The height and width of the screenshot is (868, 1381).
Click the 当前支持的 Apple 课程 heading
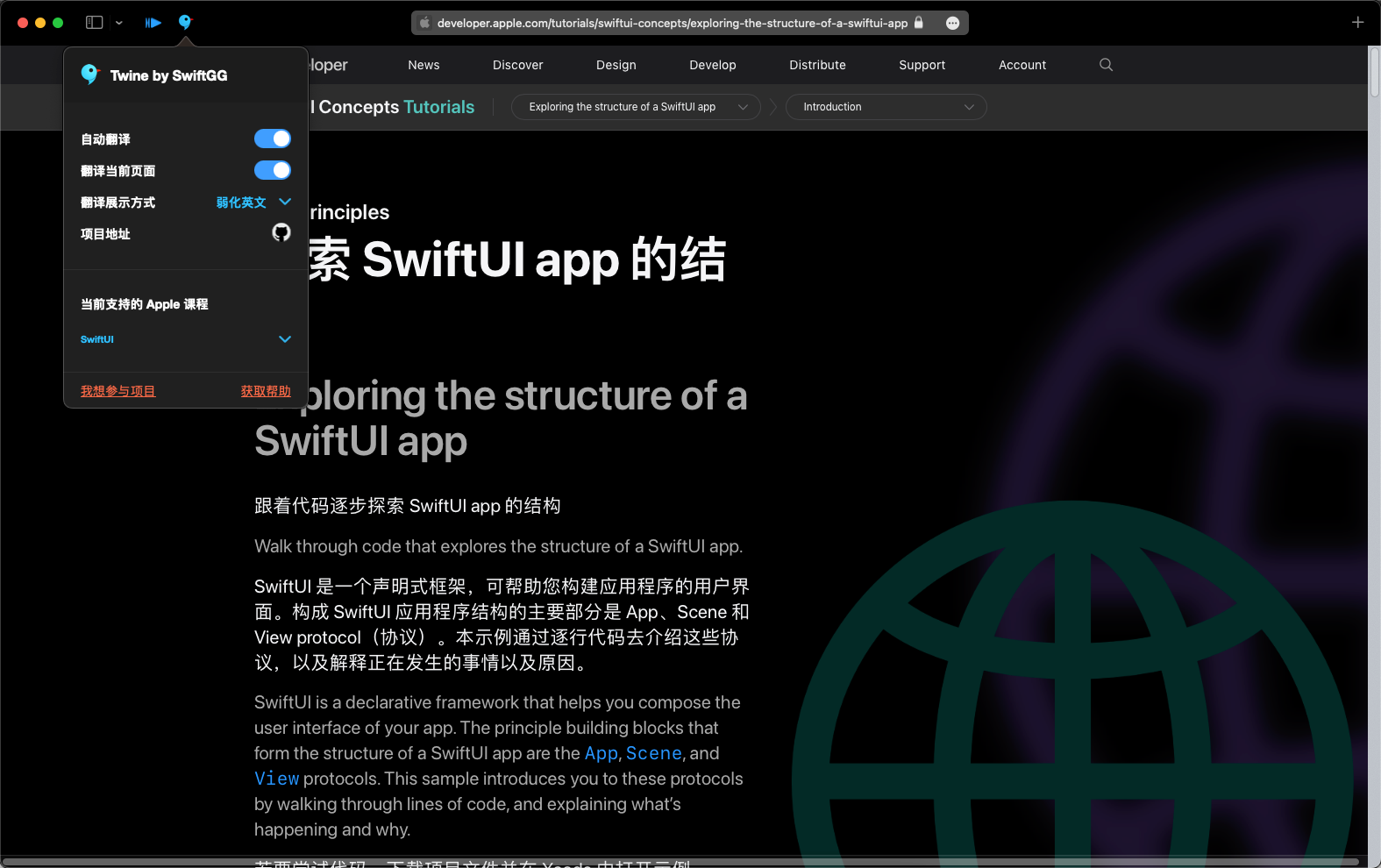click(x=145, y=304)
